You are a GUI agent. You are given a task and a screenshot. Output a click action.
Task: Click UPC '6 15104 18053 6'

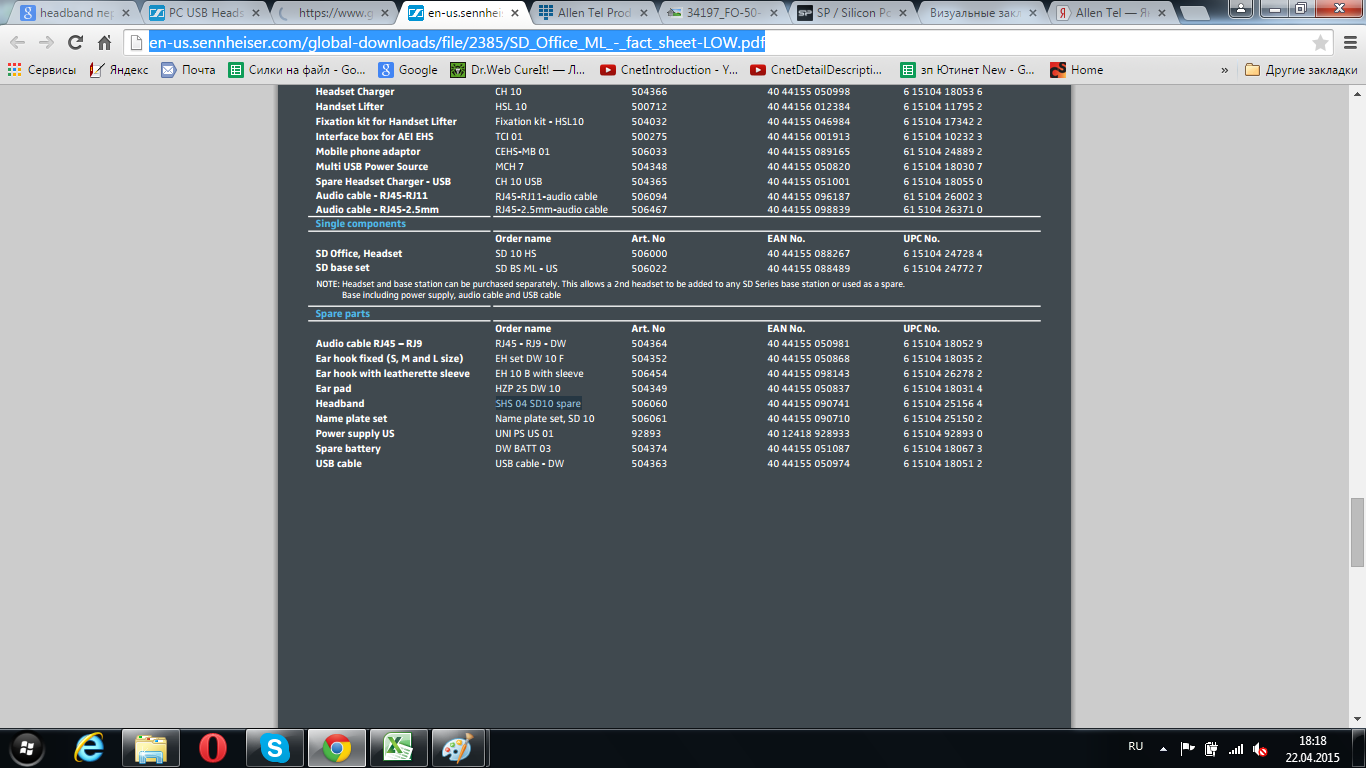point(943,92)
